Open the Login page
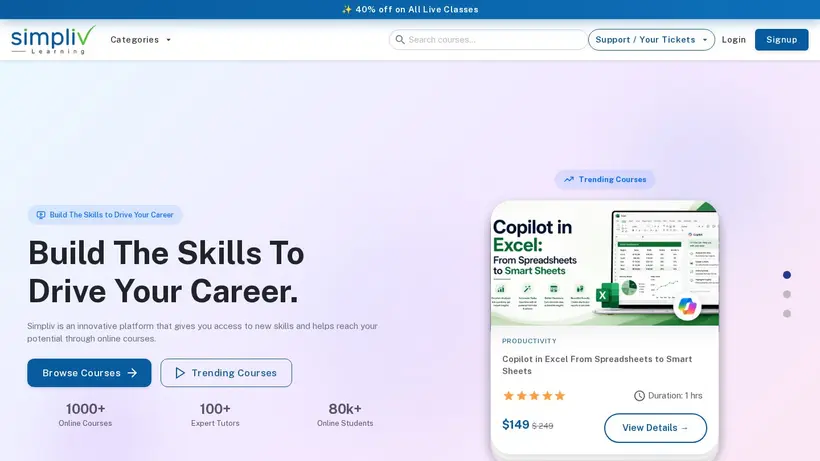Image resolution: width=820 pixels, height=461 pixels. click(734, 40)
